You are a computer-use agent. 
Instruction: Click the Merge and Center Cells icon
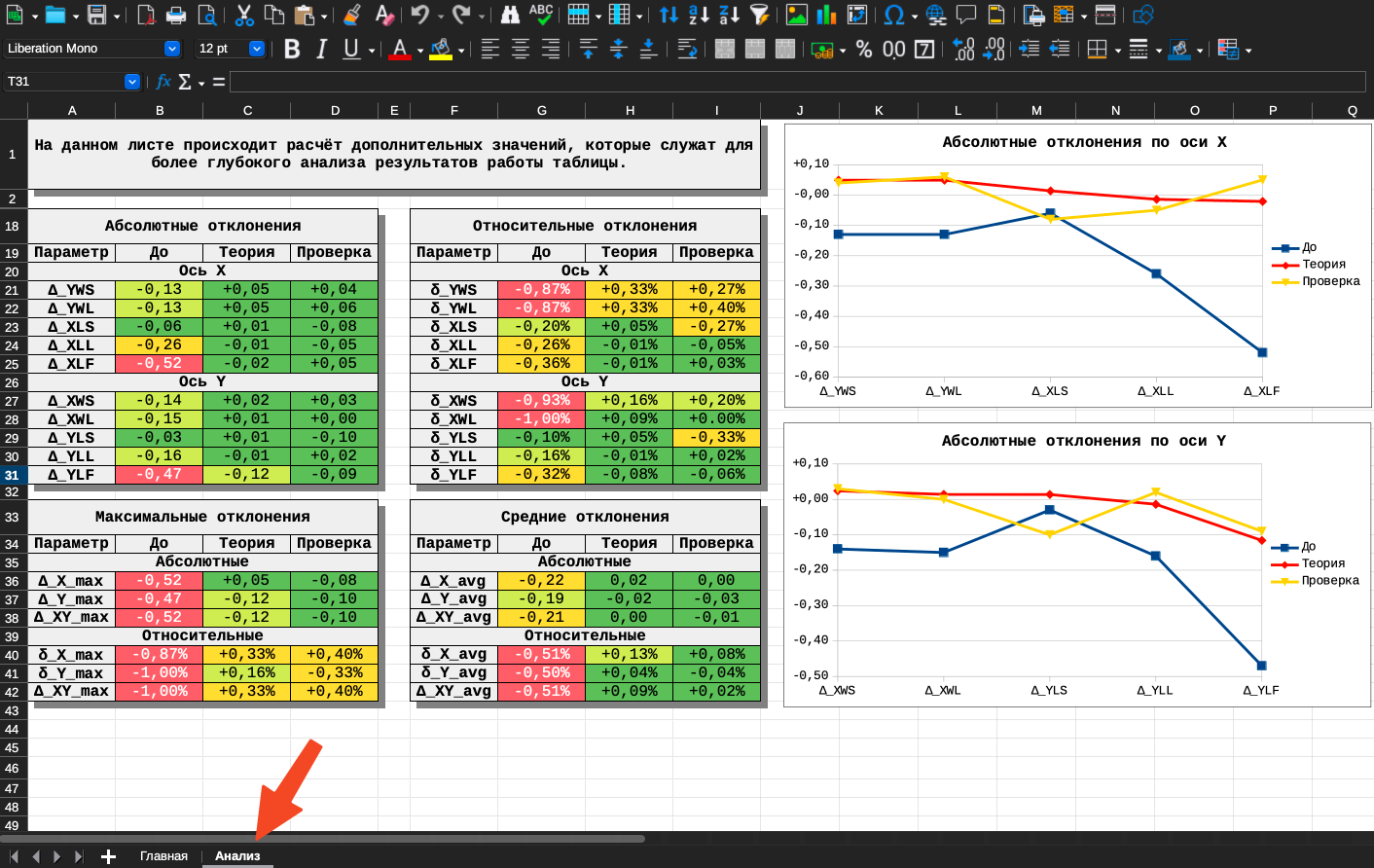[724, 49]
